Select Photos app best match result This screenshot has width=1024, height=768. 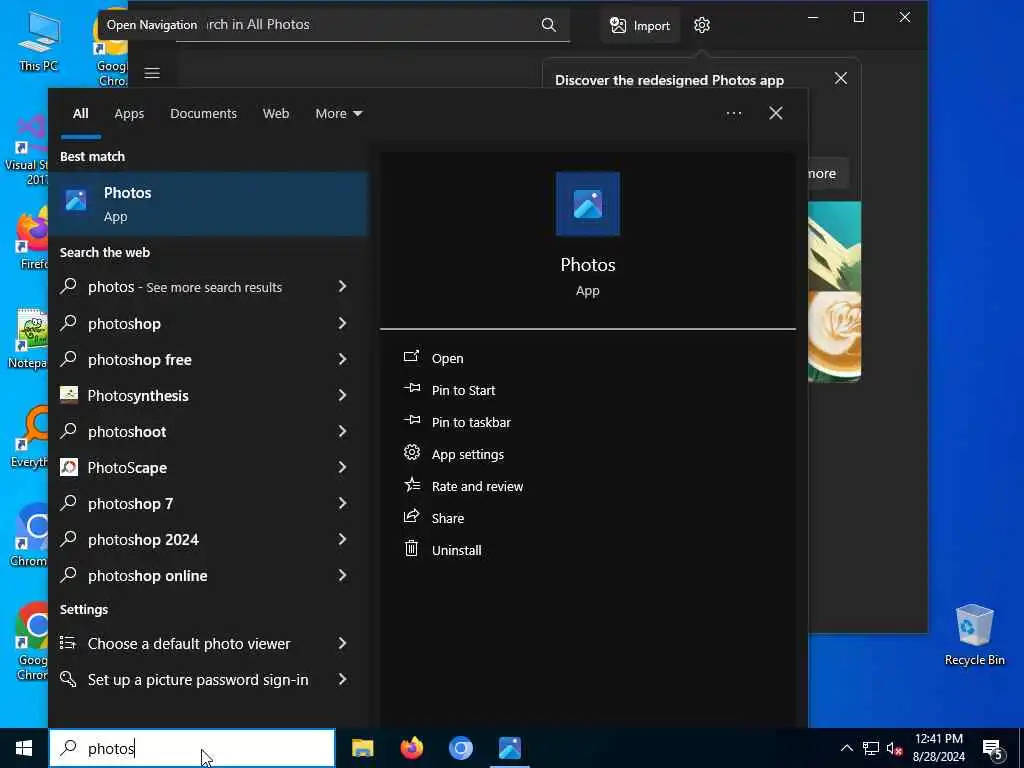click(x=208, y=204)
